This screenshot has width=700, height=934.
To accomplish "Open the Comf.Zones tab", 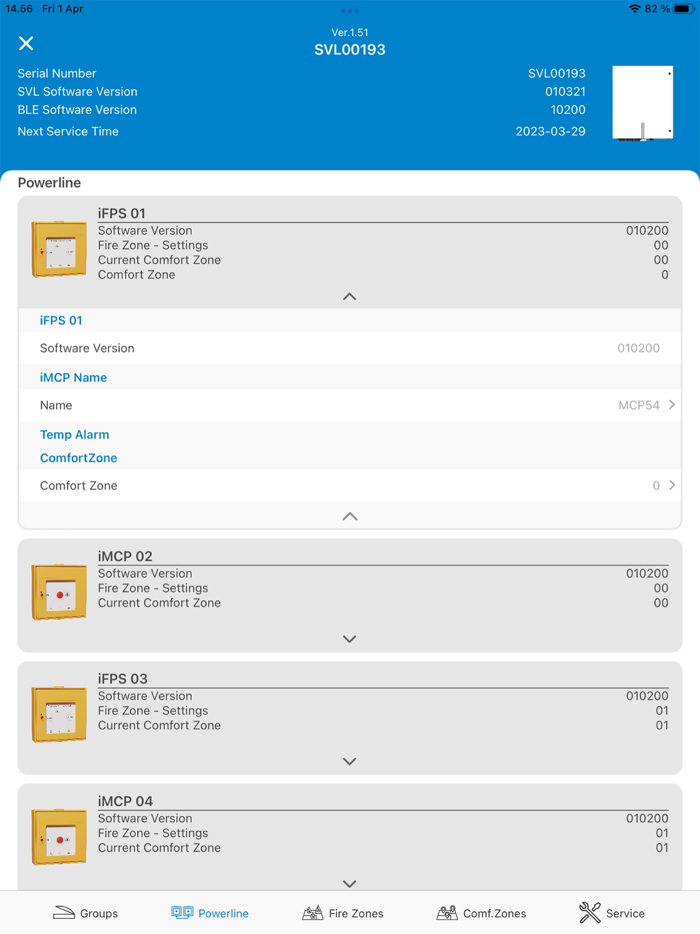I will (x=481, y=913).
